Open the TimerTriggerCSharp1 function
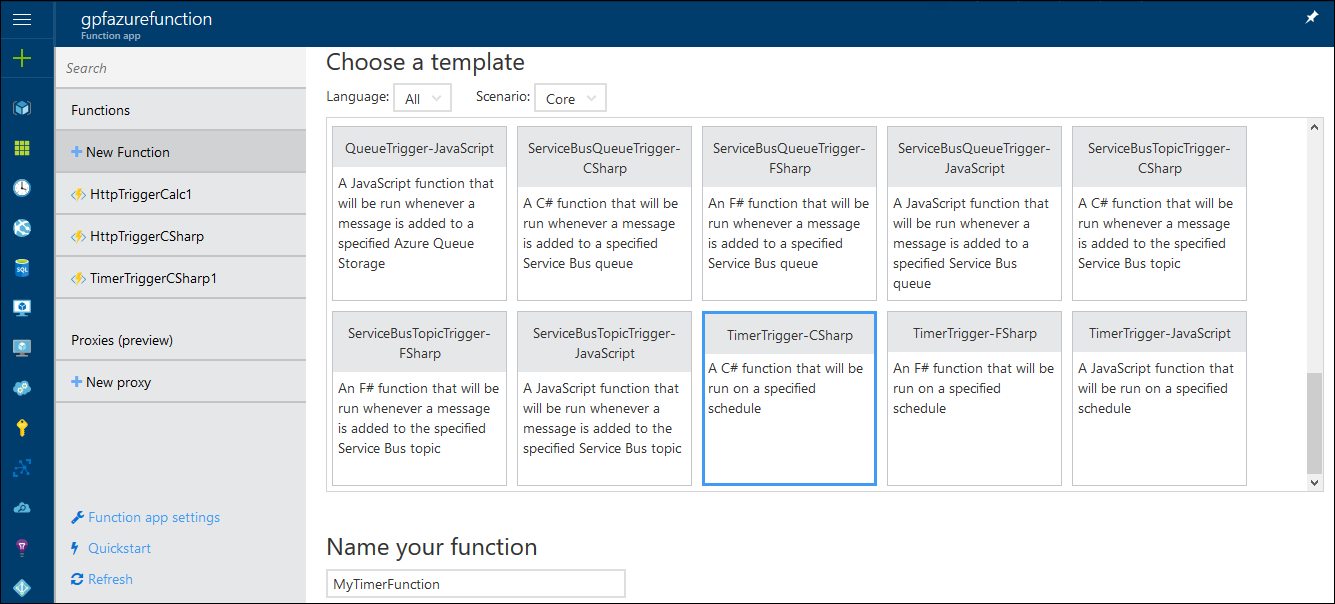Image resolution: width=1335 pixels, height=604 pixels. point(181,278)
